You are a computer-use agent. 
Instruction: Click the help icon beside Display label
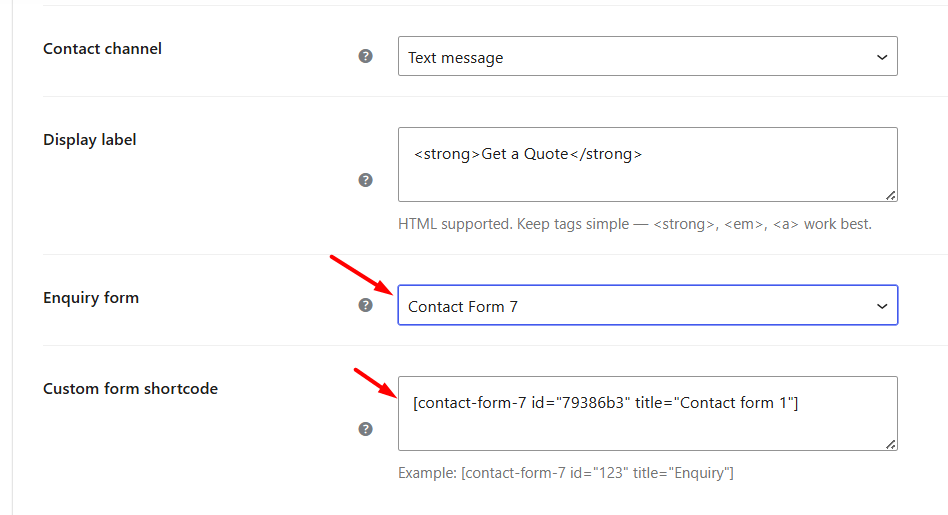(x=365, y=180)
